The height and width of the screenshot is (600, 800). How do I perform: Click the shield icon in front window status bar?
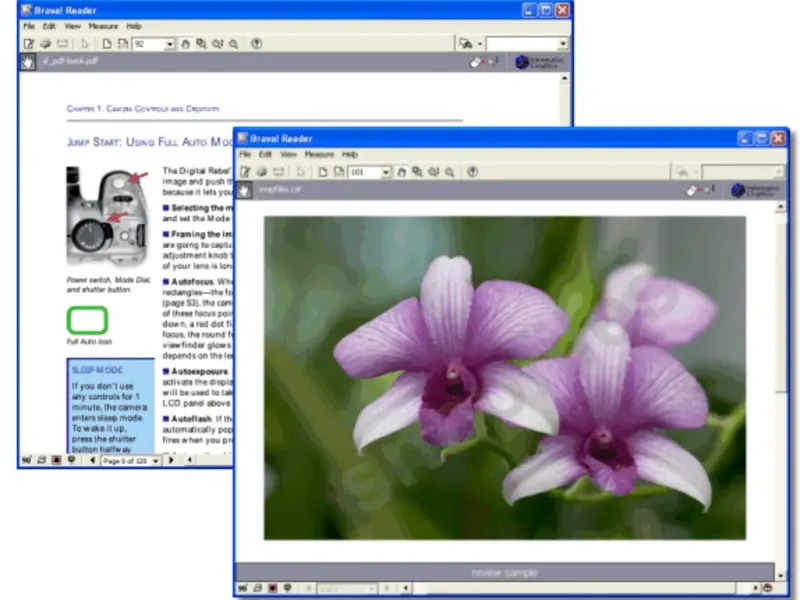click(x=287, y=588)
